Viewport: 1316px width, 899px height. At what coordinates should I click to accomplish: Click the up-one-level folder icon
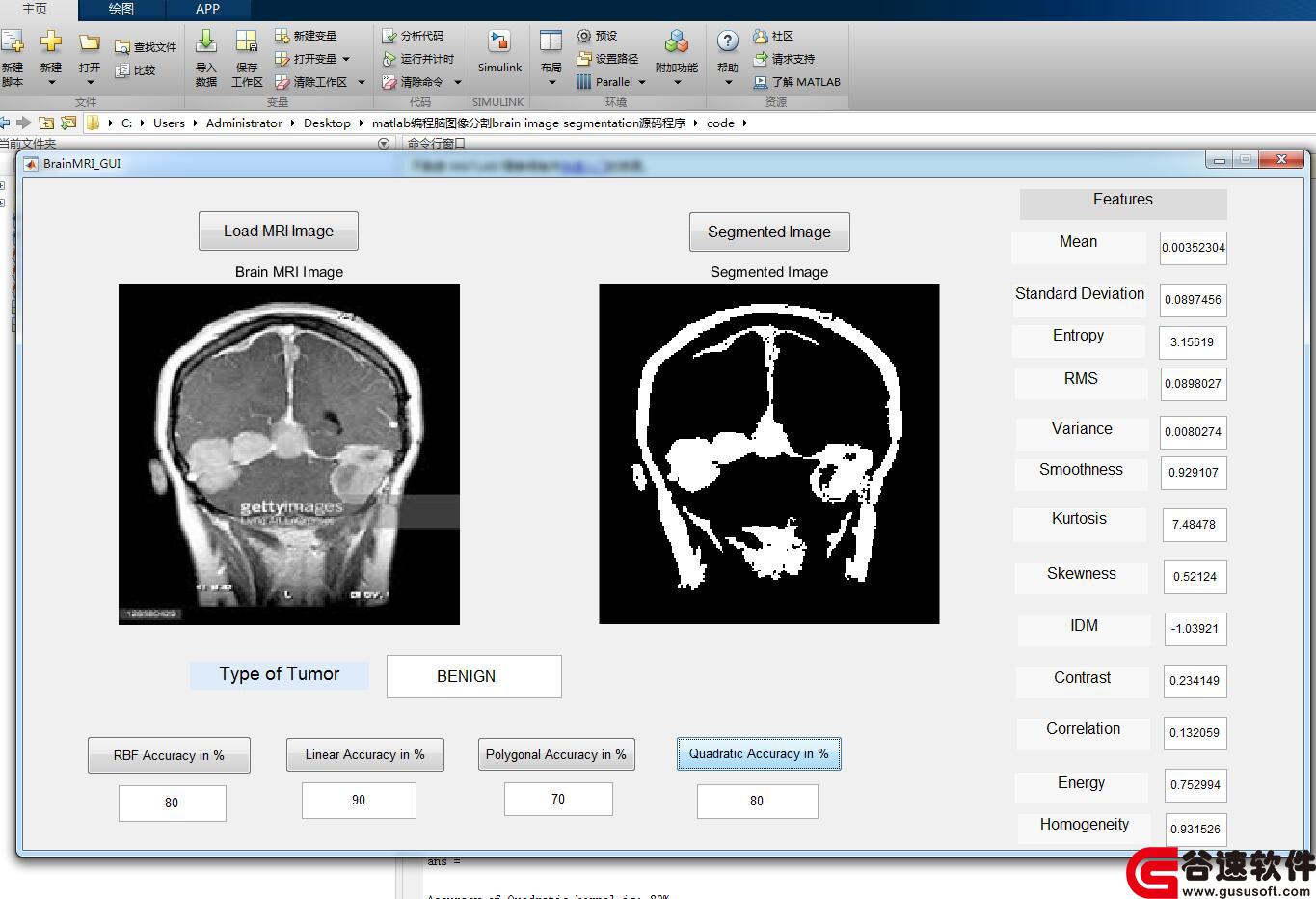(x=46, y=123)
